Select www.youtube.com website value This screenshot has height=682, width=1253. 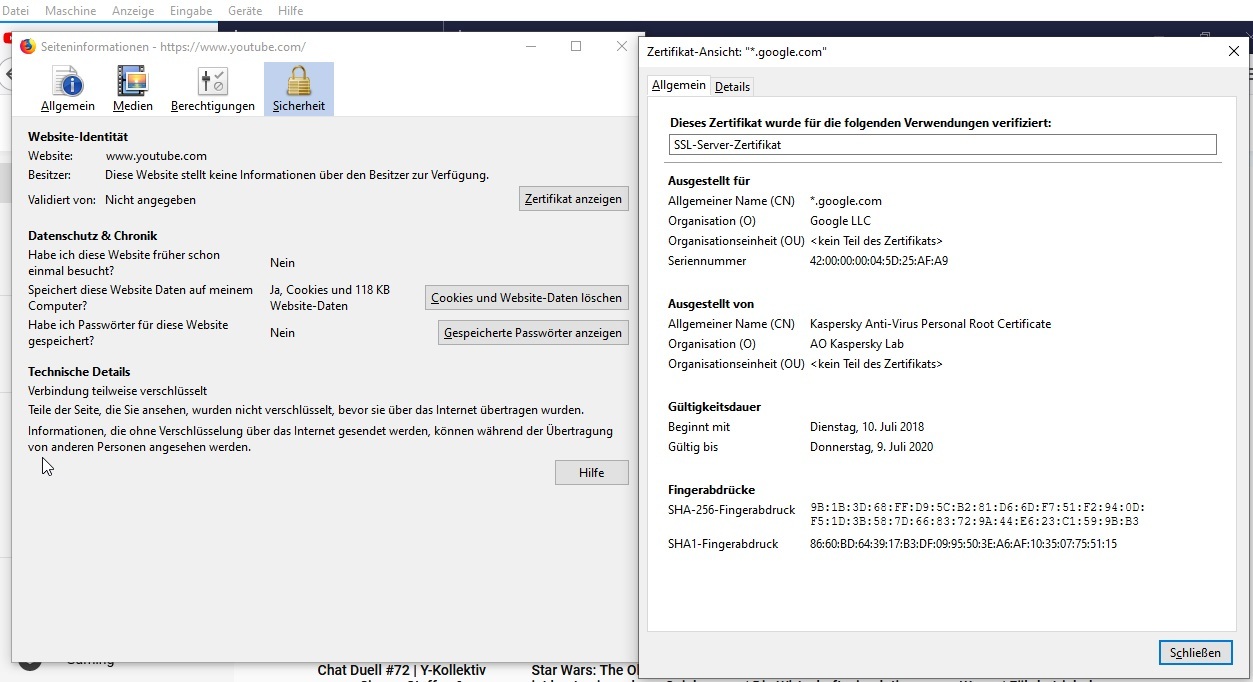point(156,156)
